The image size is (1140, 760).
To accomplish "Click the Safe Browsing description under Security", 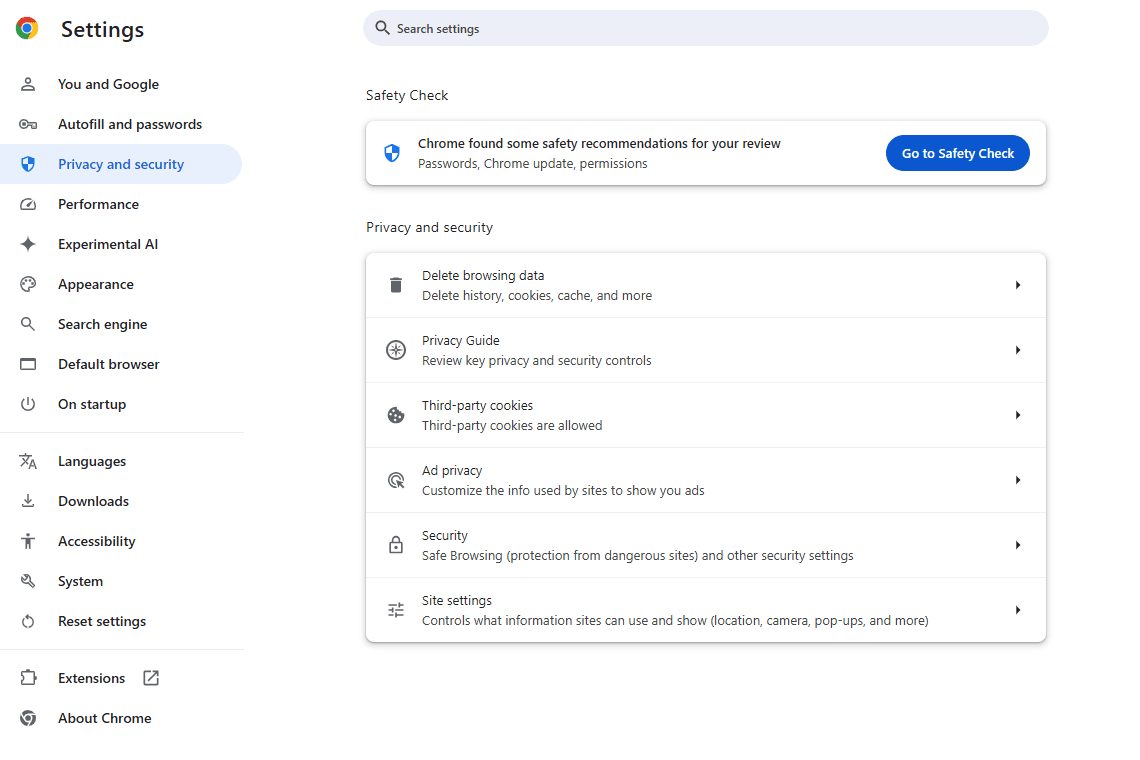I will (638, 556).
